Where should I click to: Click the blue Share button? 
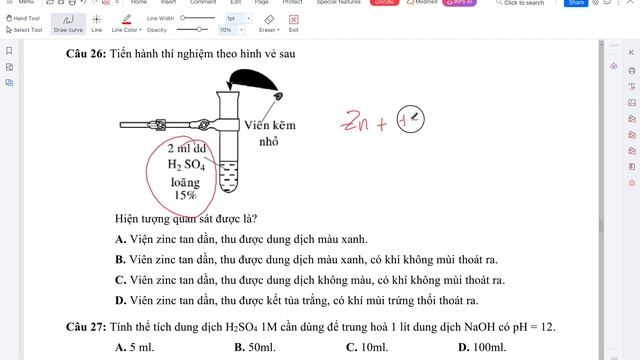click(576, 3)
